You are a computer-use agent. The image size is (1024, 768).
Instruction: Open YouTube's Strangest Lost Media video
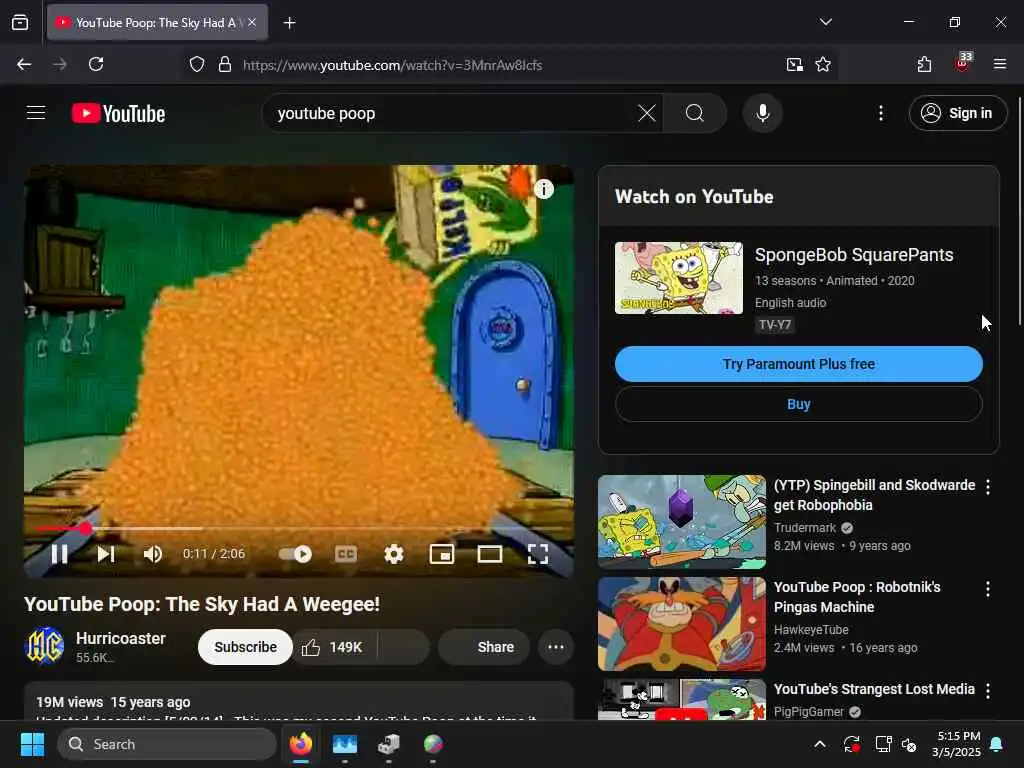(874, 689)
